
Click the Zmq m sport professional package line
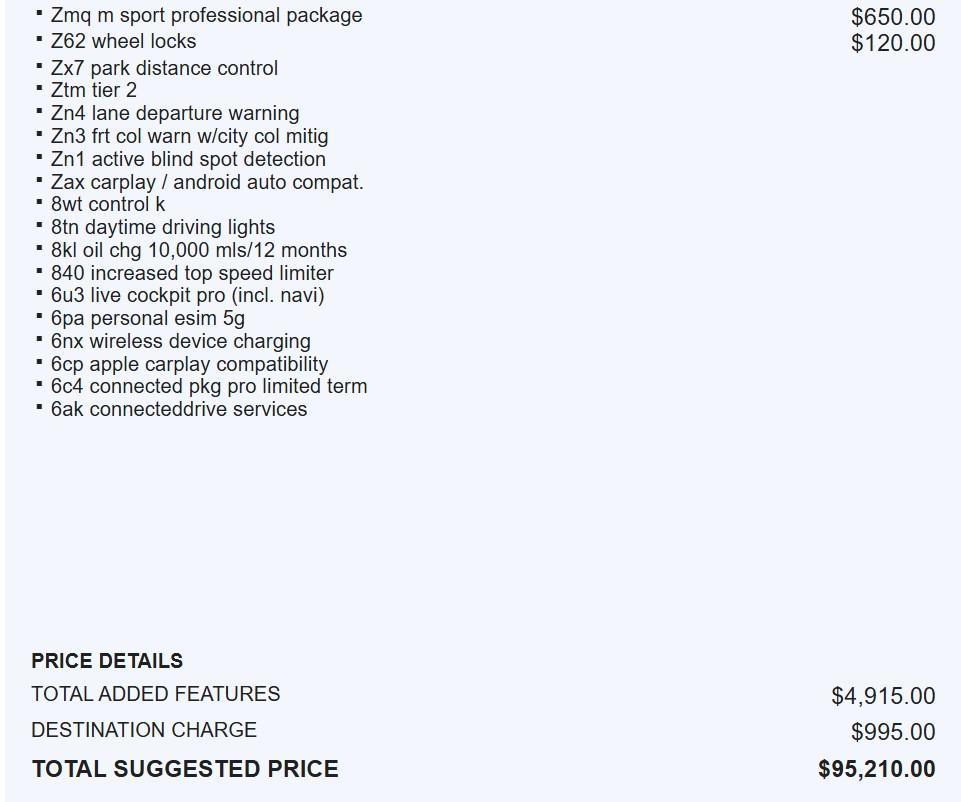(x=206, y=16)
